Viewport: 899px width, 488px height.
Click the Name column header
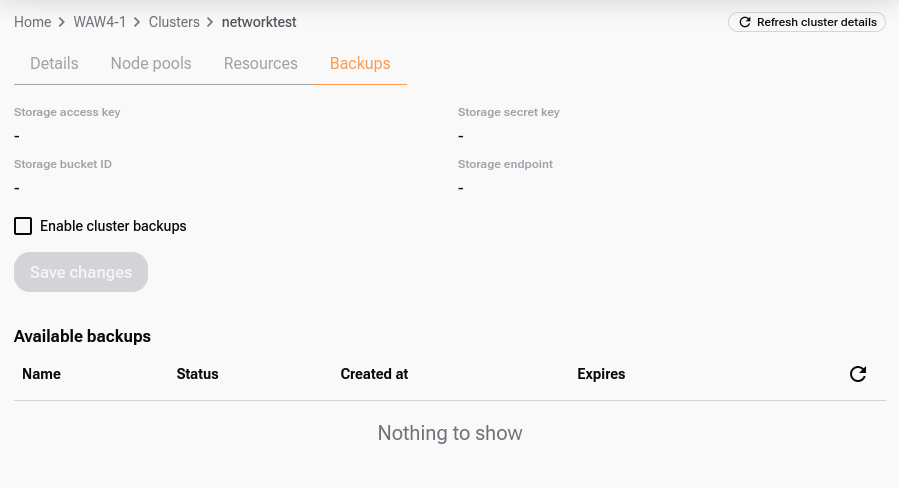pos(41,374)
